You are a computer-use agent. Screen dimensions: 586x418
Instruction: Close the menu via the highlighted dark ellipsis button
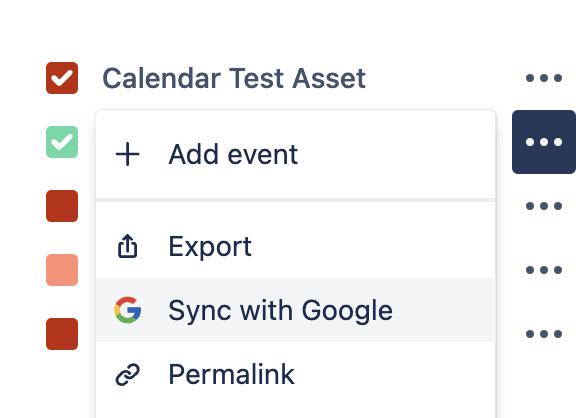point(544,142)
